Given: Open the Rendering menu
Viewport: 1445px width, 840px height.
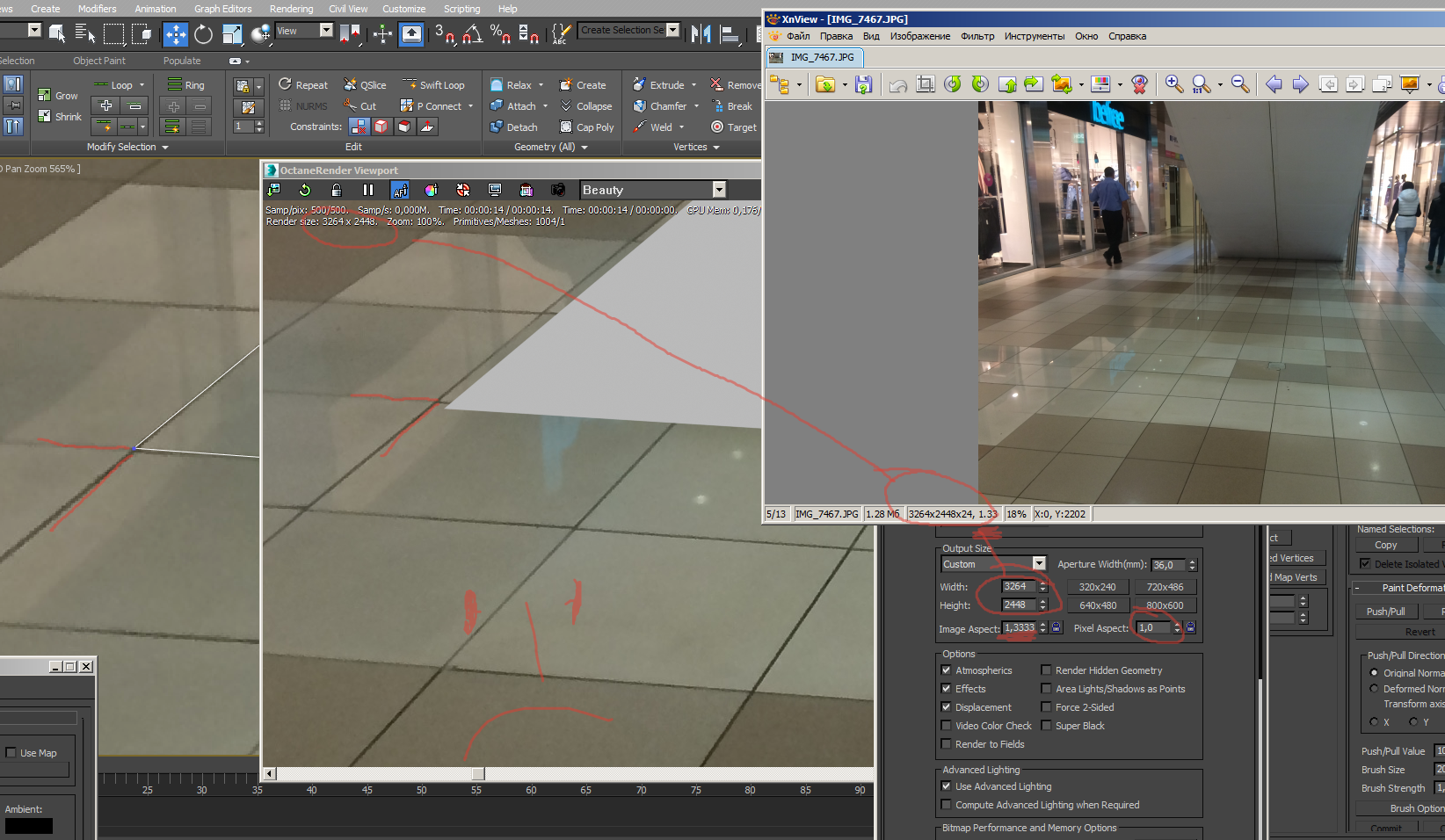Looking at the screenshot, I should click(291, 9).
